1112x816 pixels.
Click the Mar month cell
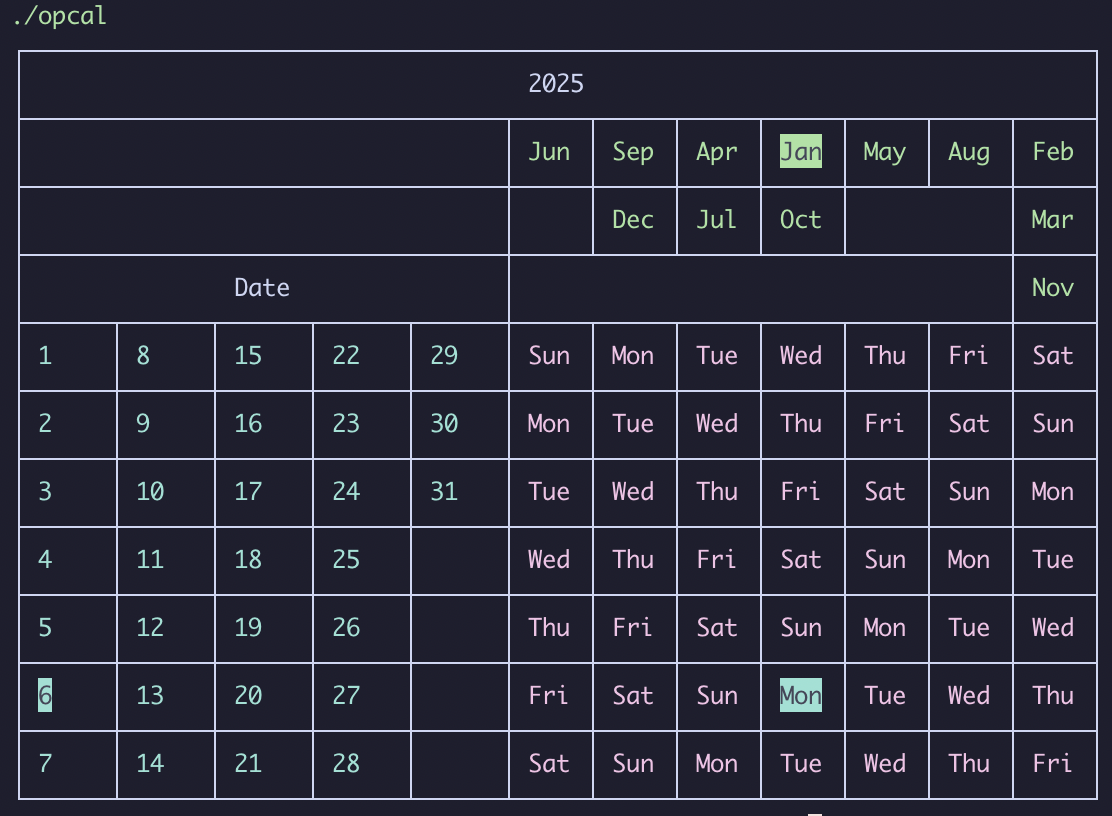point(1053,220)
